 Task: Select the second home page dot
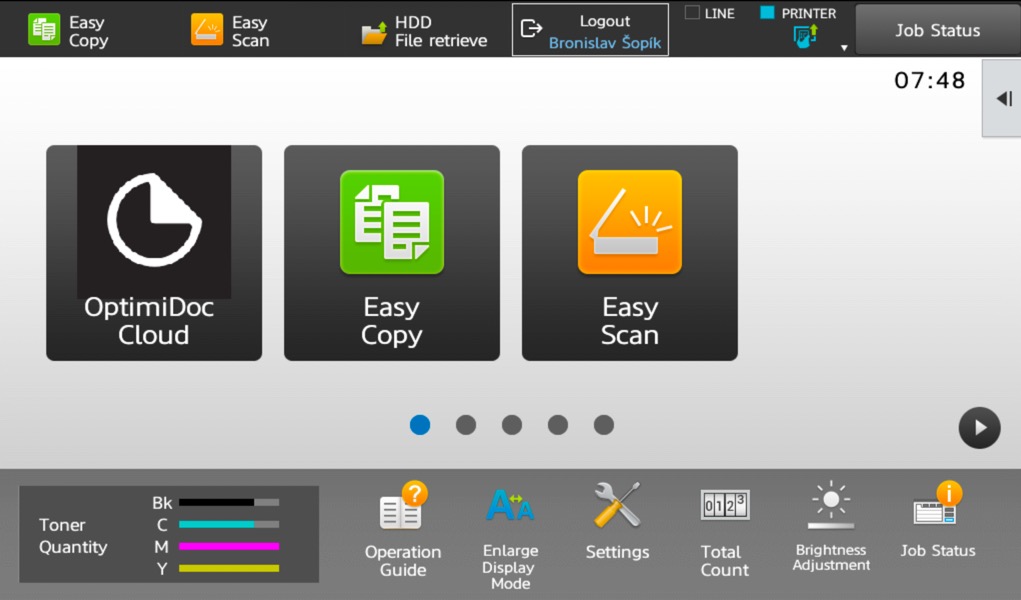[466, 425]
